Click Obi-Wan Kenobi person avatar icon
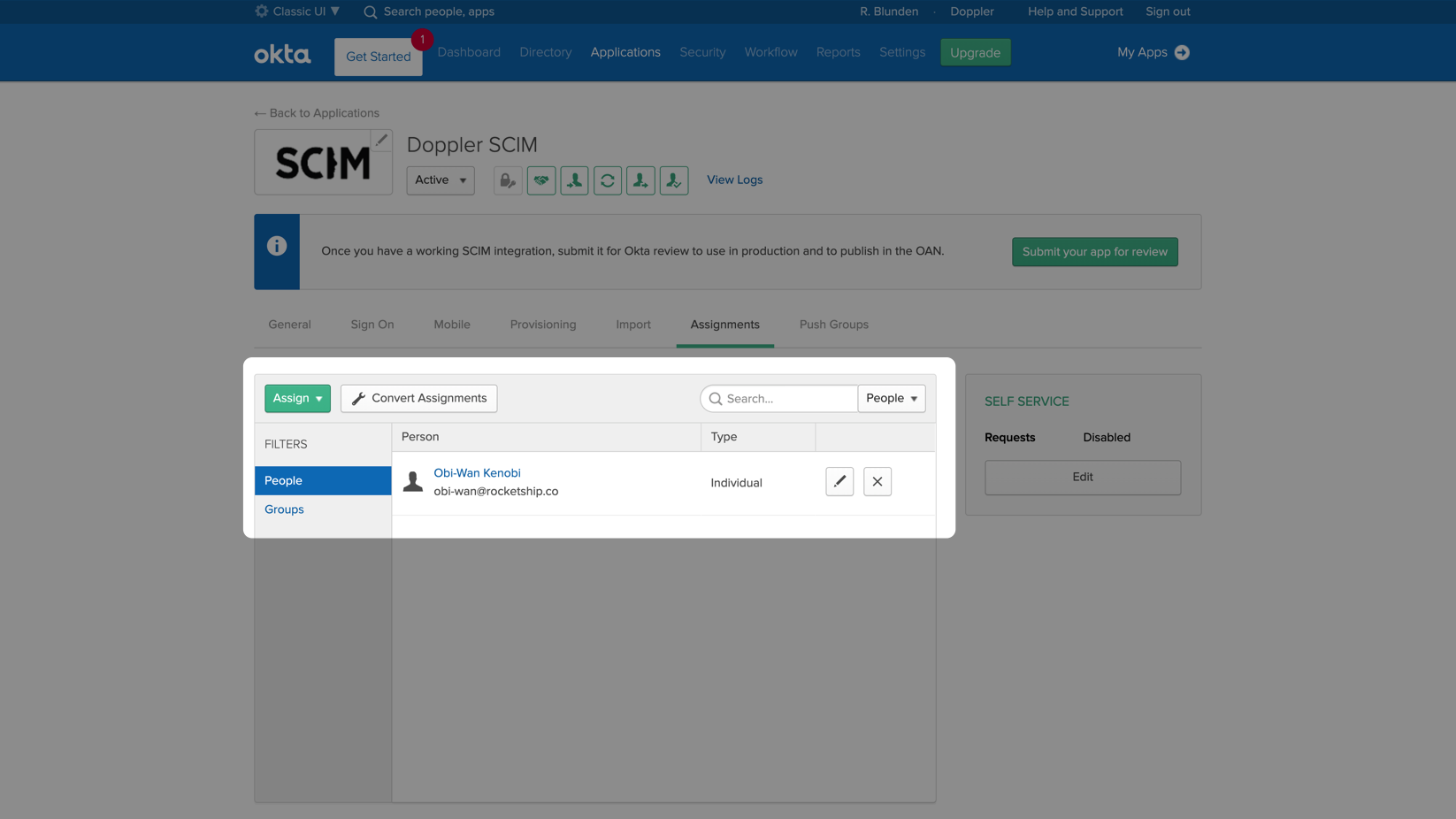This screenshot has height=819, width=1456. [x=413, y=482]
